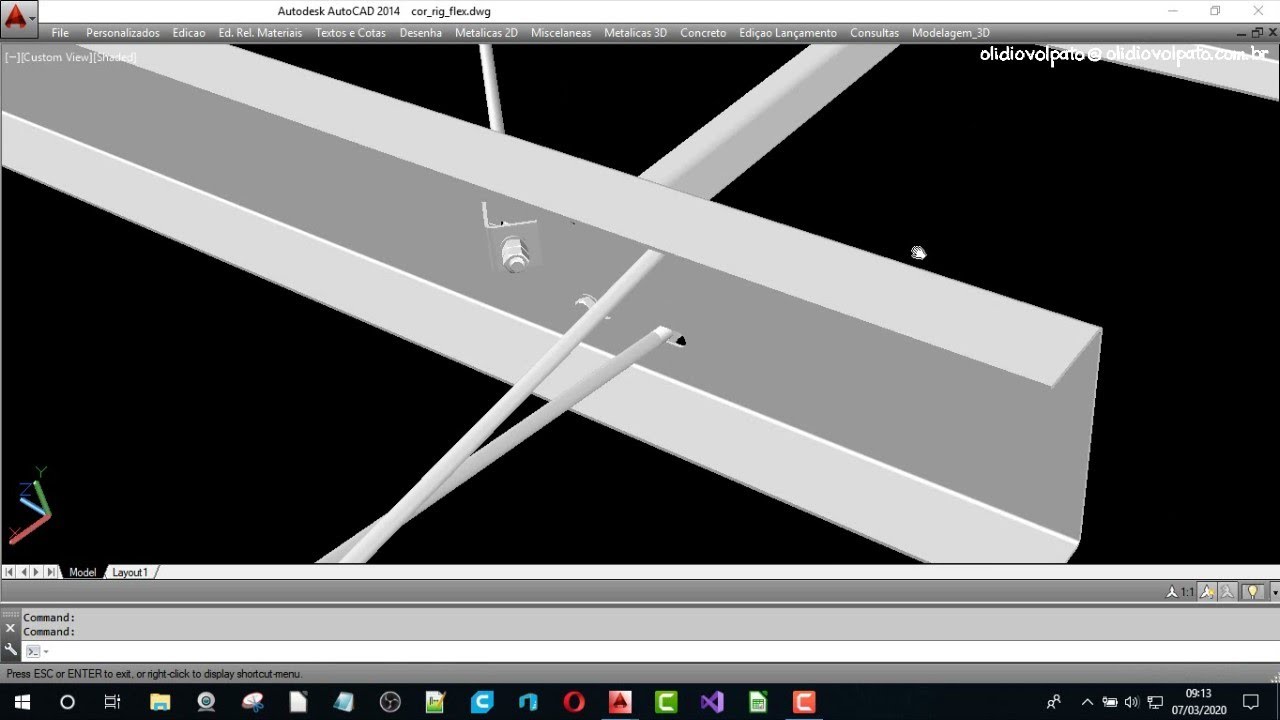Viewport: 1280px width, 720px height.
Task: Open the blank document taskbar icon
Action: pyautogui.click(x=298, y=702)
